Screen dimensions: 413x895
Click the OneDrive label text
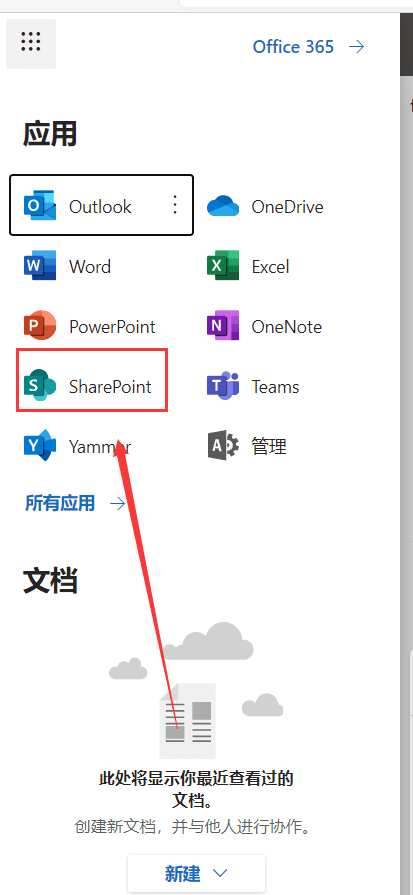288,206
